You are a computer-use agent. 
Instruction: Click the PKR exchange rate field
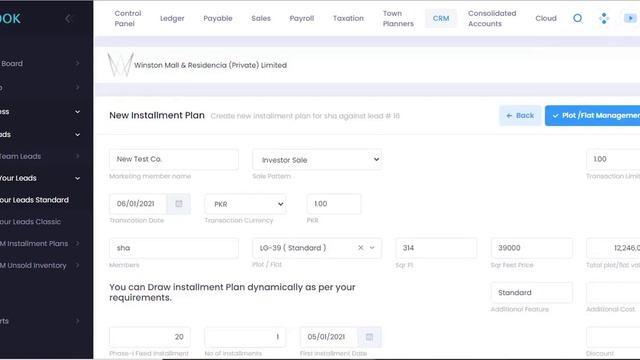334,204
